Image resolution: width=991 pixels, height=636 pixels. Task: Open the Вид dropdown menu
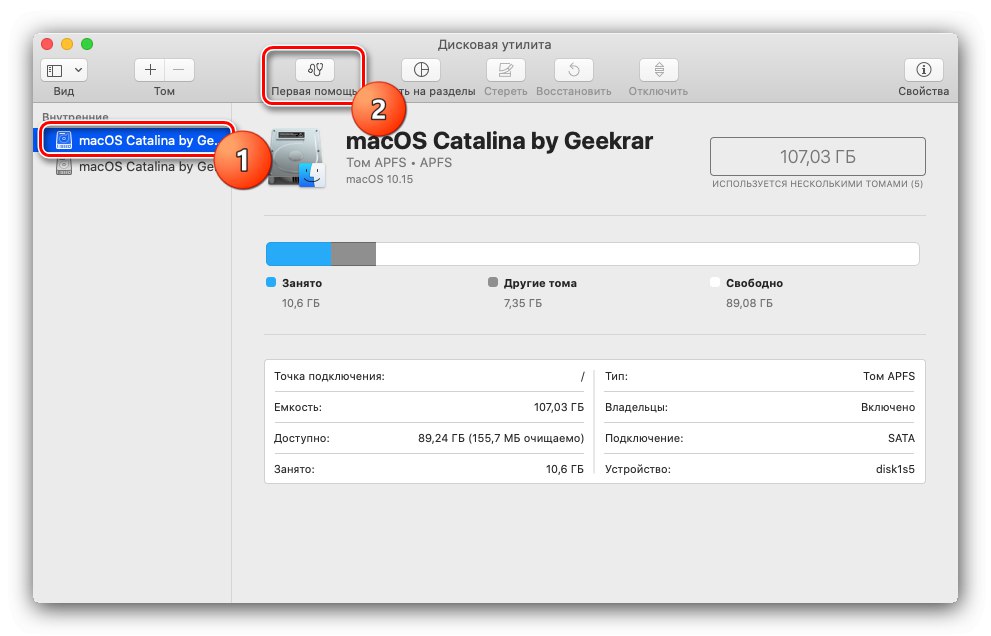pos(77,70)
